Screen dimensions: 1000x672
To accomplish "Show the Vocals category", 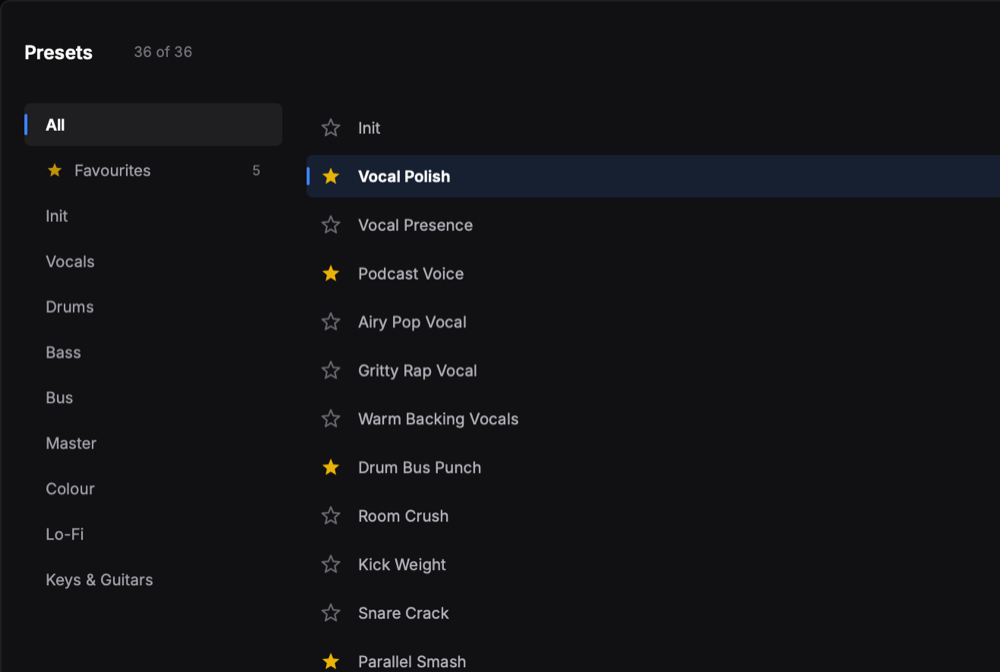I will (x=153, y=261).
